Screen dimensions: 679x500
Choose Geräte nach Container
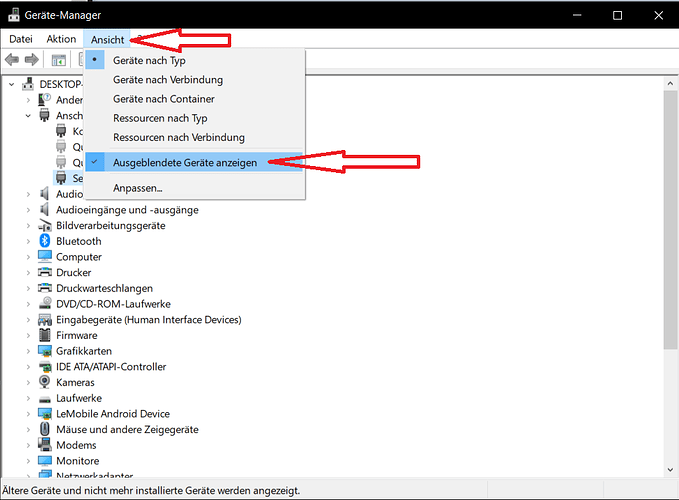195,99
